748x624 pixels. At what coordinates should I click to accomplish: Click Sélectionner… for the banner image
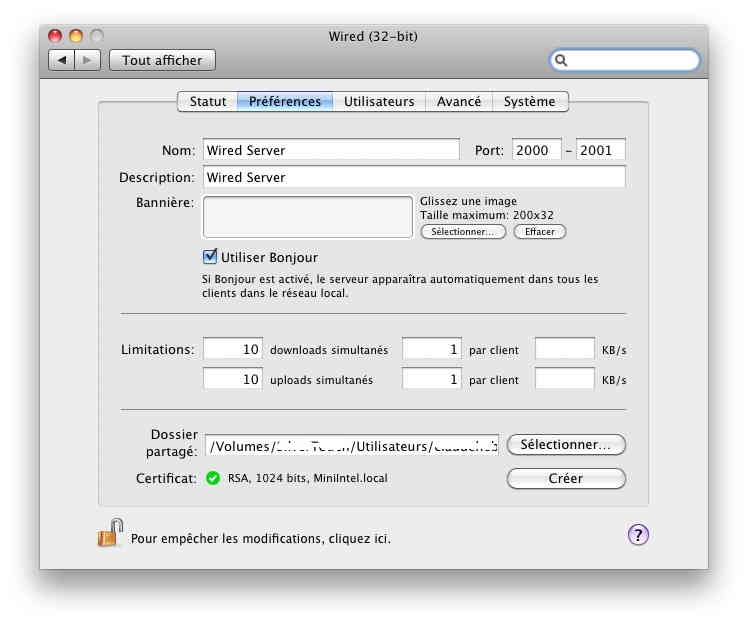(463, 232)
